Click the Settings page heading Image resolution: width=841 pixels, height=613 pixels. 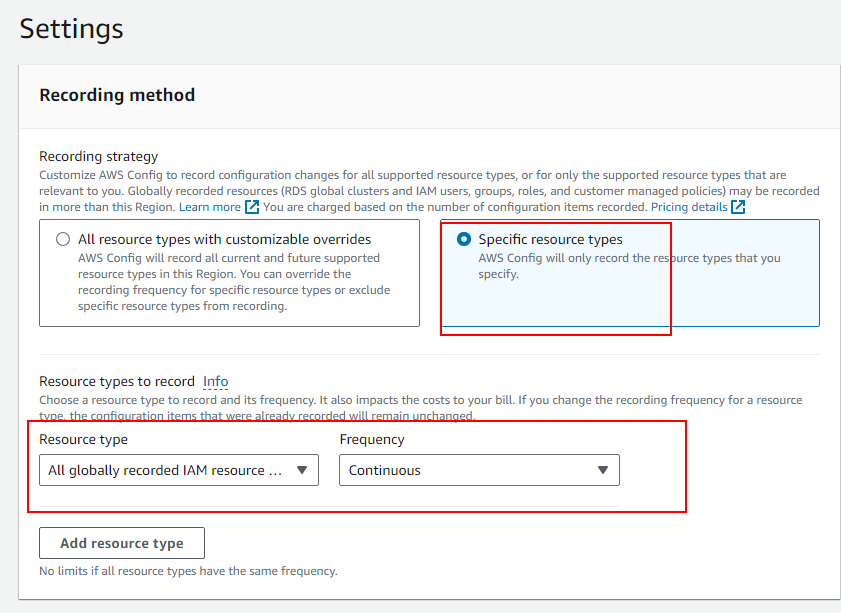[72, 28]
